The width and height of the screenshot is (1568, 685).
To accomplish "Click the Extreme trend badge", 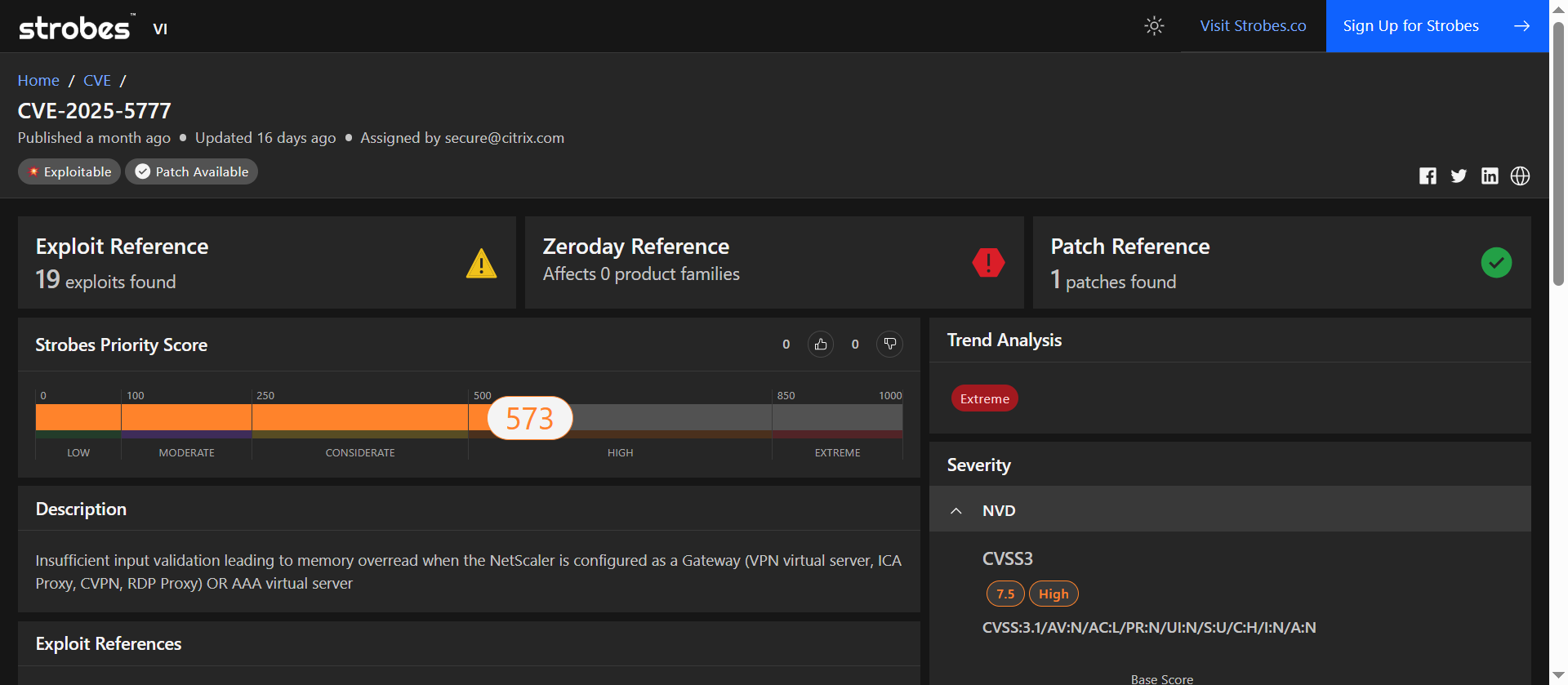I will click(x=984, y=398).
